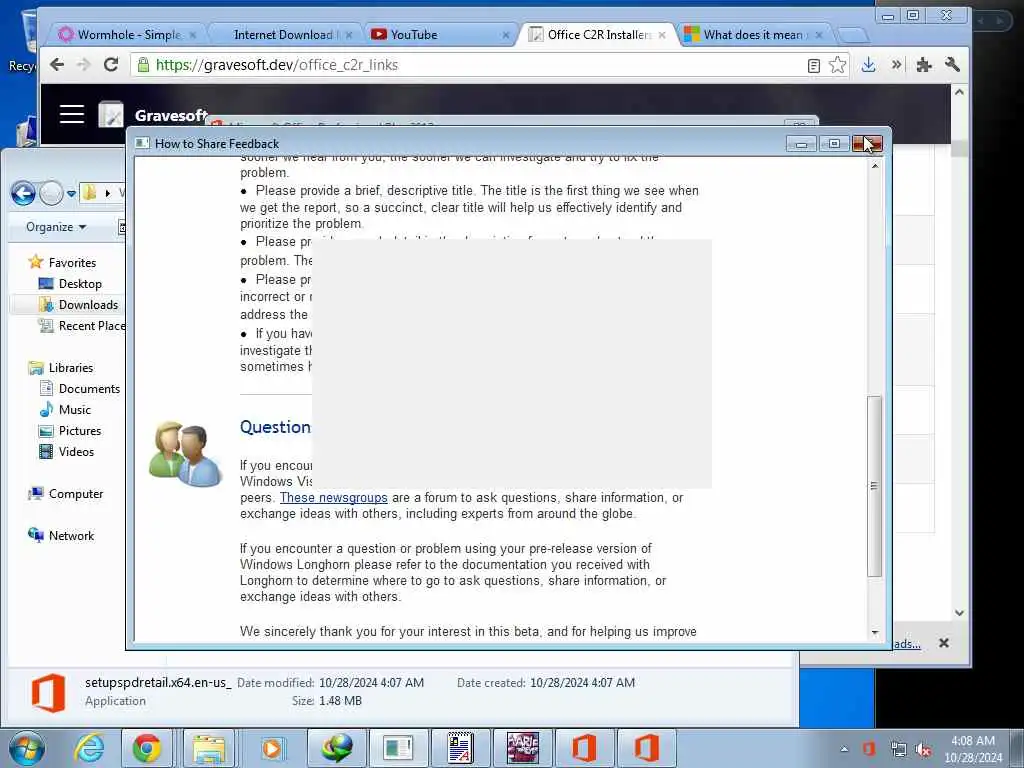The height and width of the screenshot is (768, 1024).
Task: Click the Gravesoft logo icon
Action: [x=111, y=114]
